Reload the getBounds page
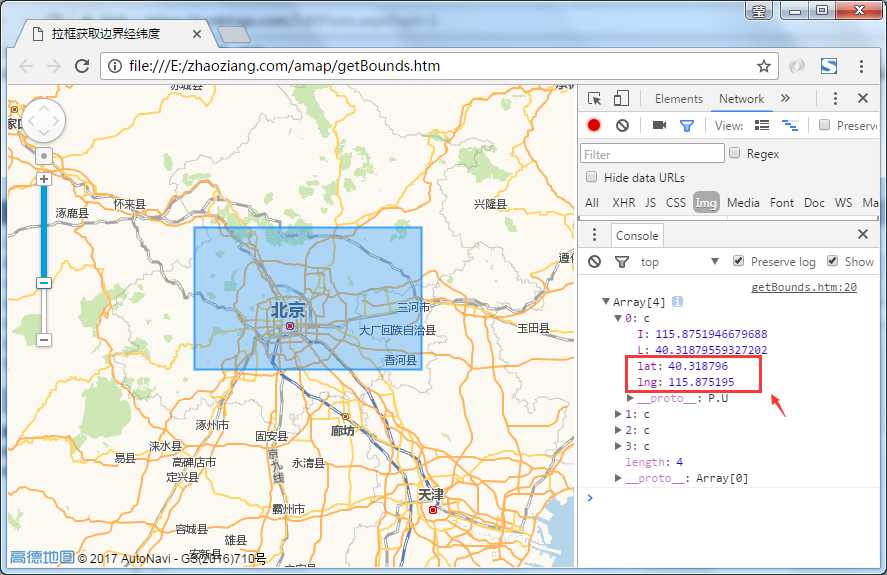The height and width of the screenshot is (575, 887). [x=82, y=66]
